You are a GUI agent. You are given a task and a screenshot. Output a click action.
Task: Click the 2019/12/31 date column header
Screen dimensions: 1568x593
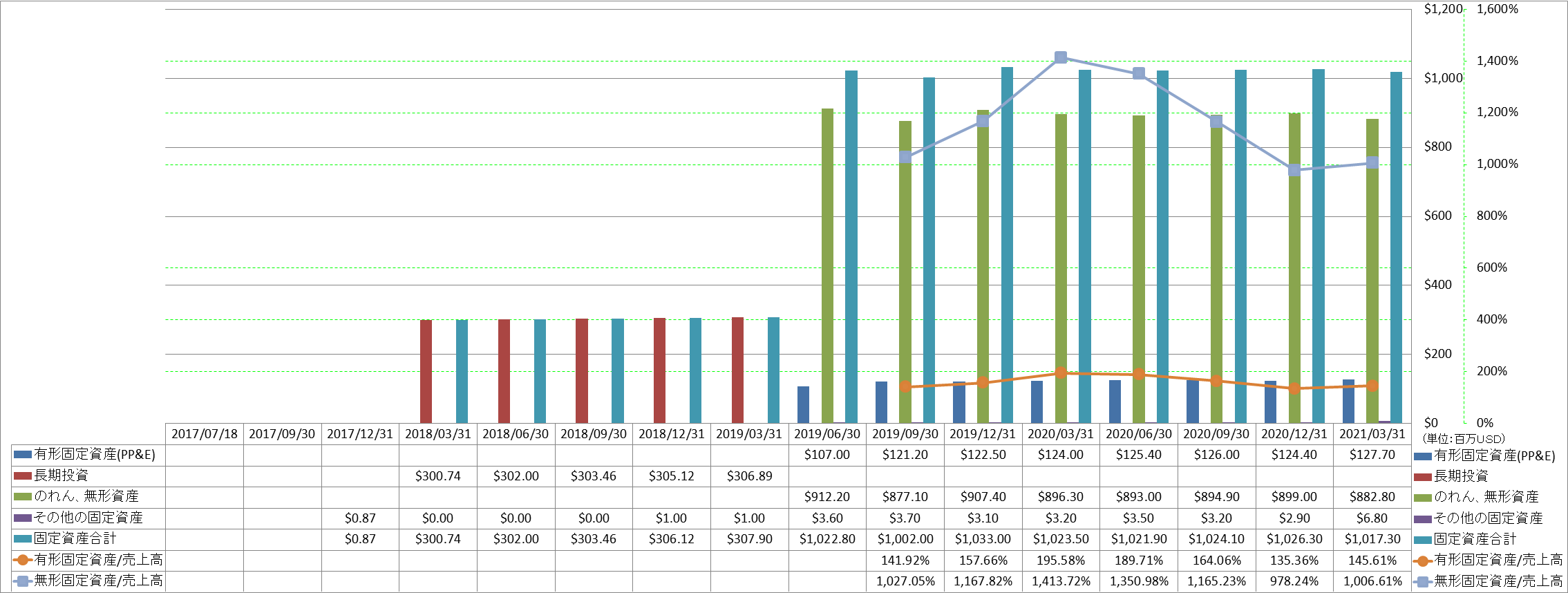pos(983,434)
